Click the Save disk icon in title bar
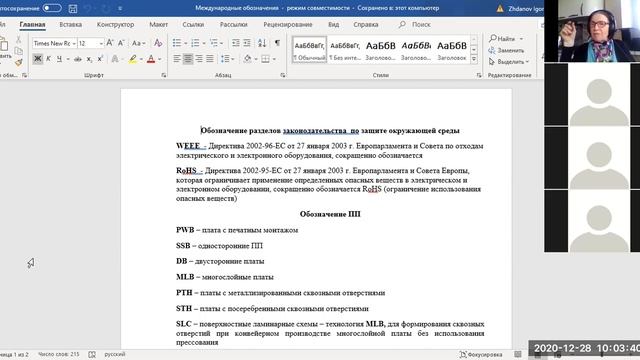This screenshot has height=360, width=640. click(73, 8)
